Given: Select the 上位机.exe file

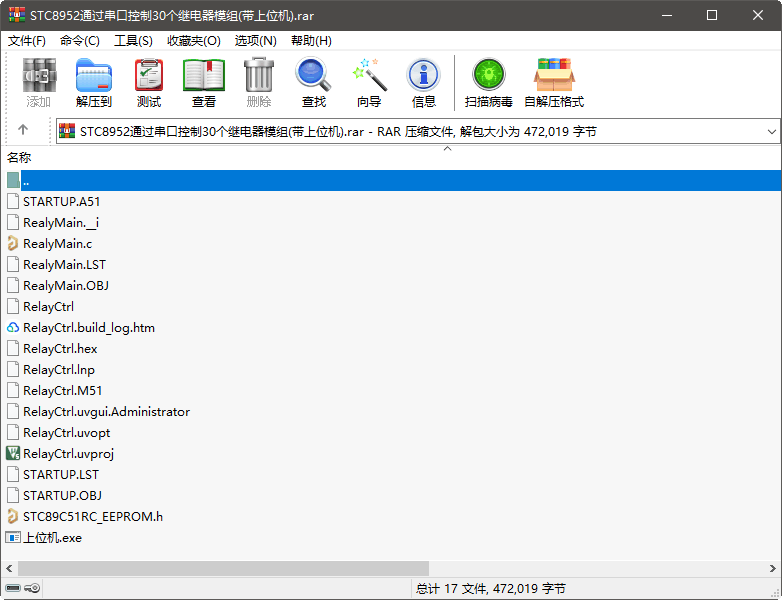Looking at the screenshot, I should 52,537.
